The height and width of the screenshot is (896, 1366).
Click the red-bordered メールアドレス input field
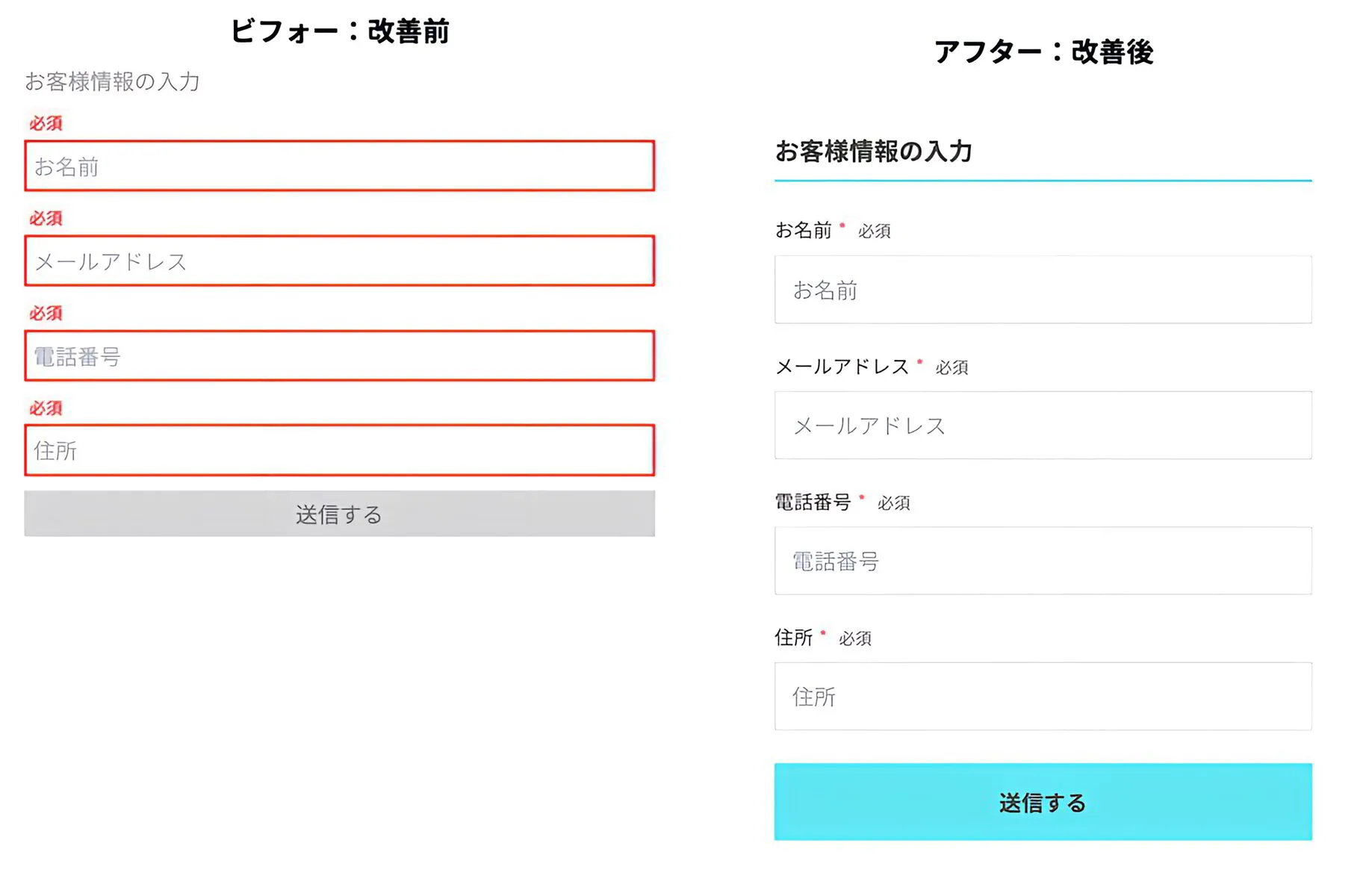(x=339, y=261)
